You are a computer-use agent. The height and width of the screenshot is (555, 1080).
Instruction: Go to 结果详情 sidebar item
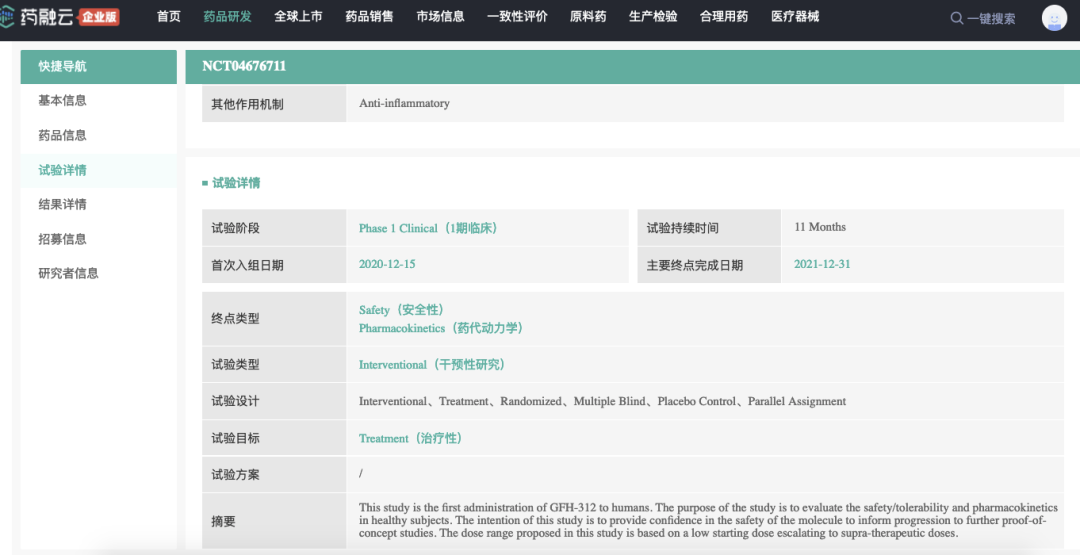pos(62,204)
